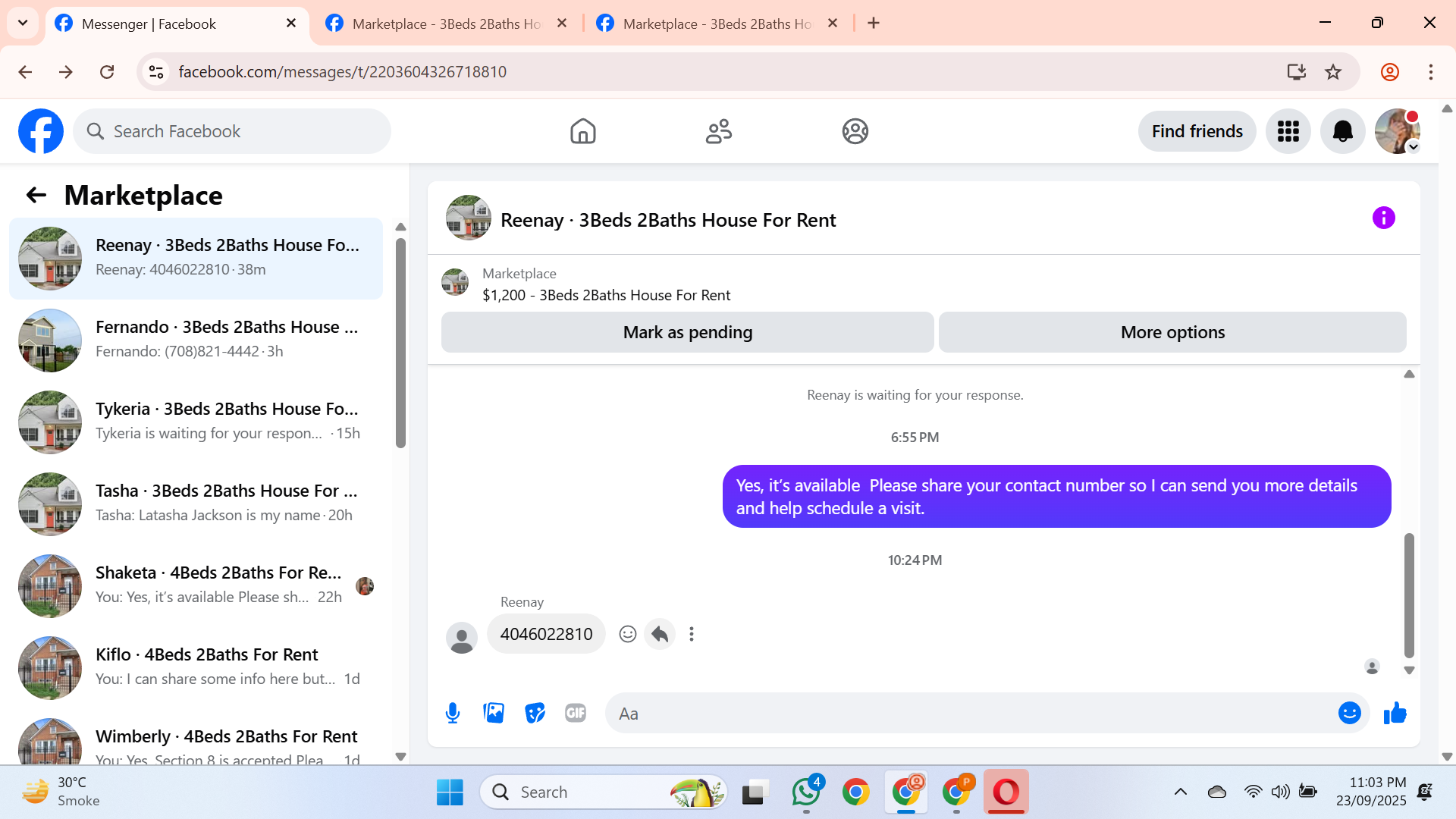Open a new browser tab
1456x819 pixels.
pos(874,24)
